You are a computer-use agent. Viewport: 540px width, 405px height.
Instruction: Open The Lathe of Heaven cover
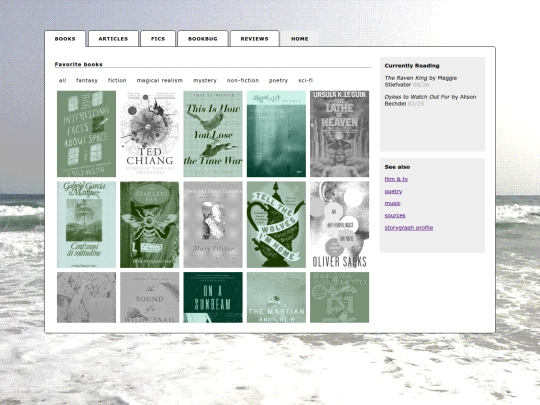[340, 134]
